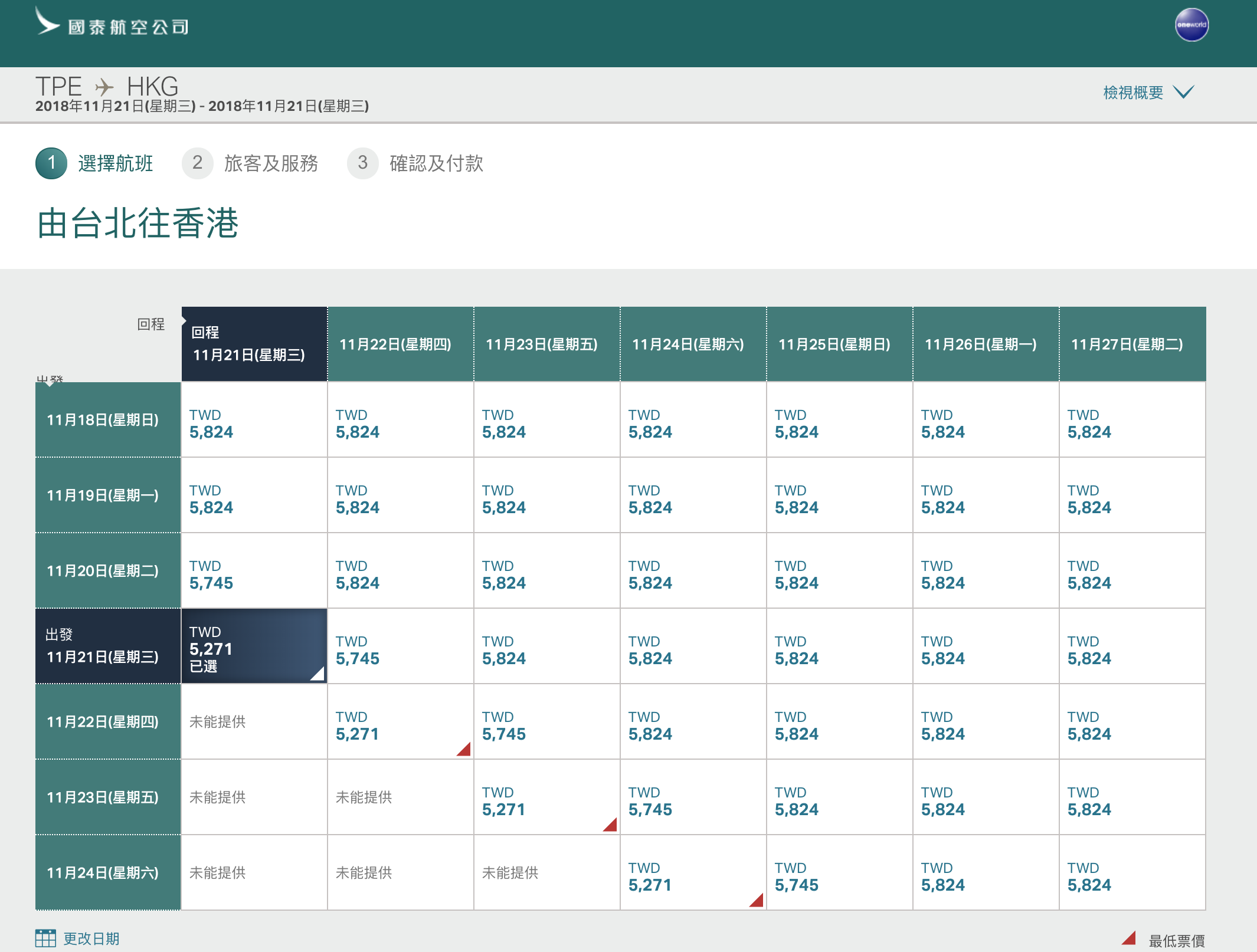Choose lowest fare 5,271 departing 11月22日 returning 11月22日

point(401,721)
